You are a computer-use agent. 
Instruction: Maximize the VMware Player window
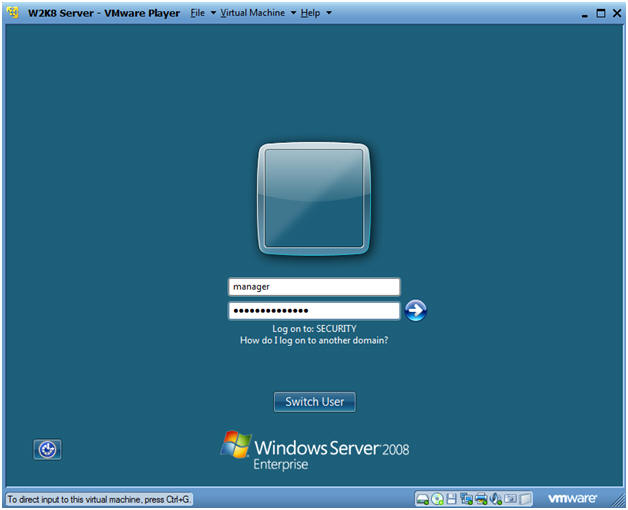601,13
